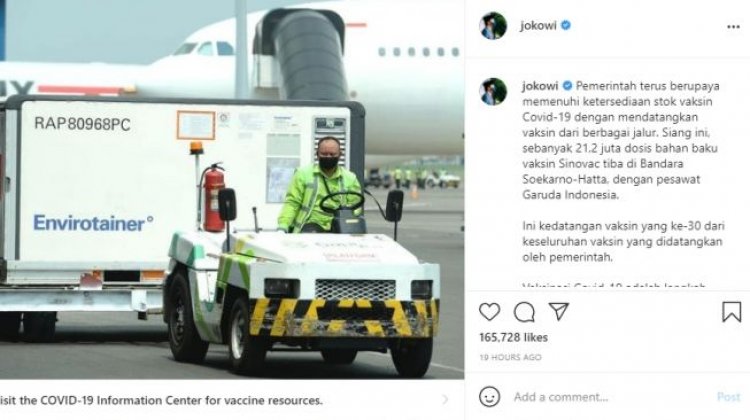View the 165,728 likes list
Viewport: 750px width, 420px height.
pos(513,337)
